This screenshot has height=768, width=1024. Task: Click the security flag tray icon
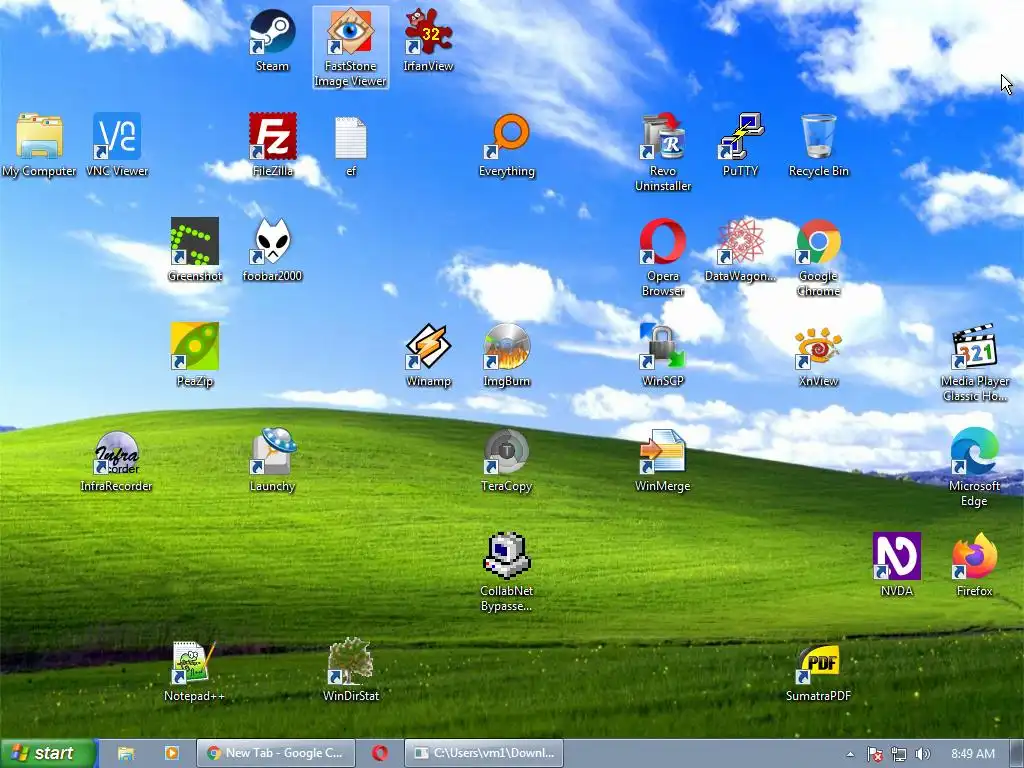pos(874,754)
